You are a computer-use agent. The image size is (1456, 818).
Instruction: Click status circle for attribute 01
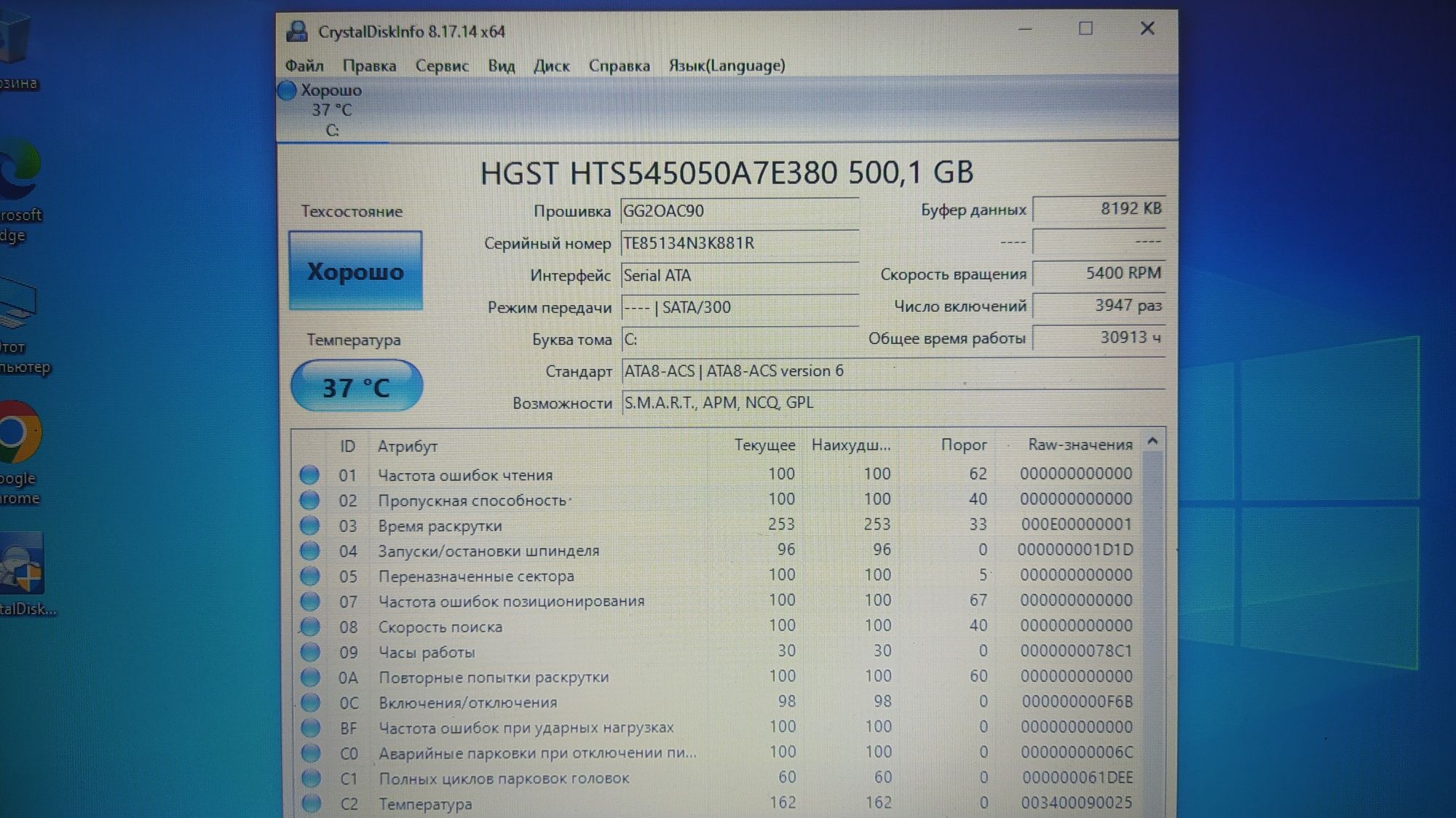click(309, 475)
